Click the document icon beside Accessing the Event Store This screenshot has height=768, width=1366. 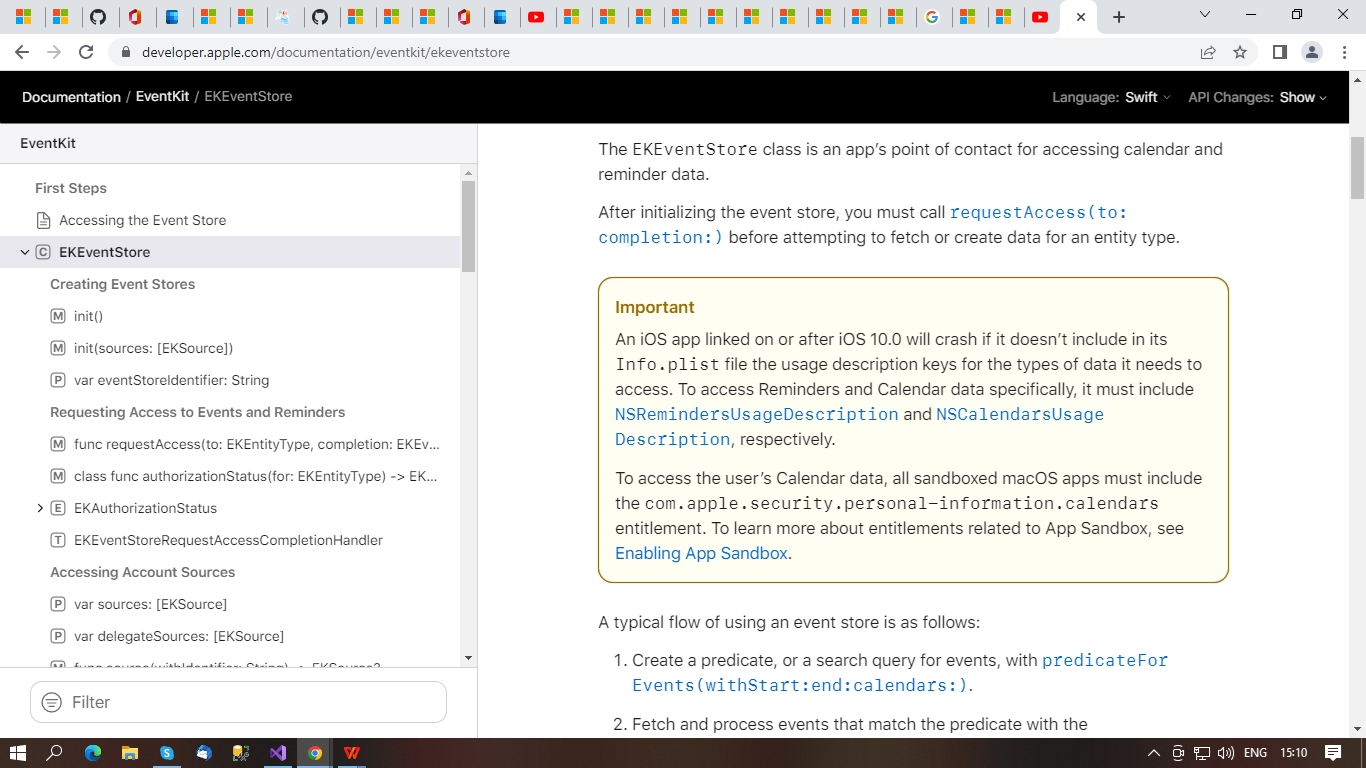point(43,220)
